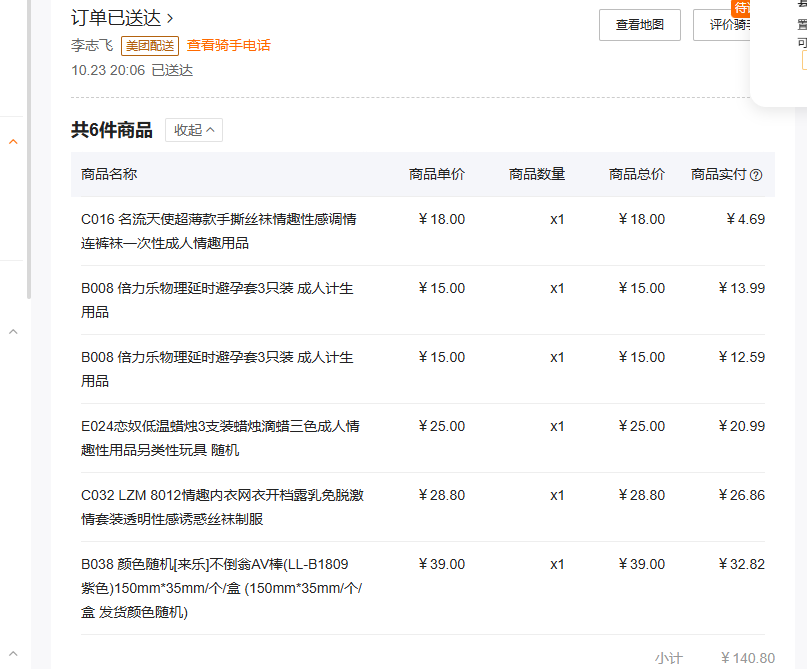
Task: Click the 小计 subtotal amount ¥140.80
Action: (x=747, y=658)
